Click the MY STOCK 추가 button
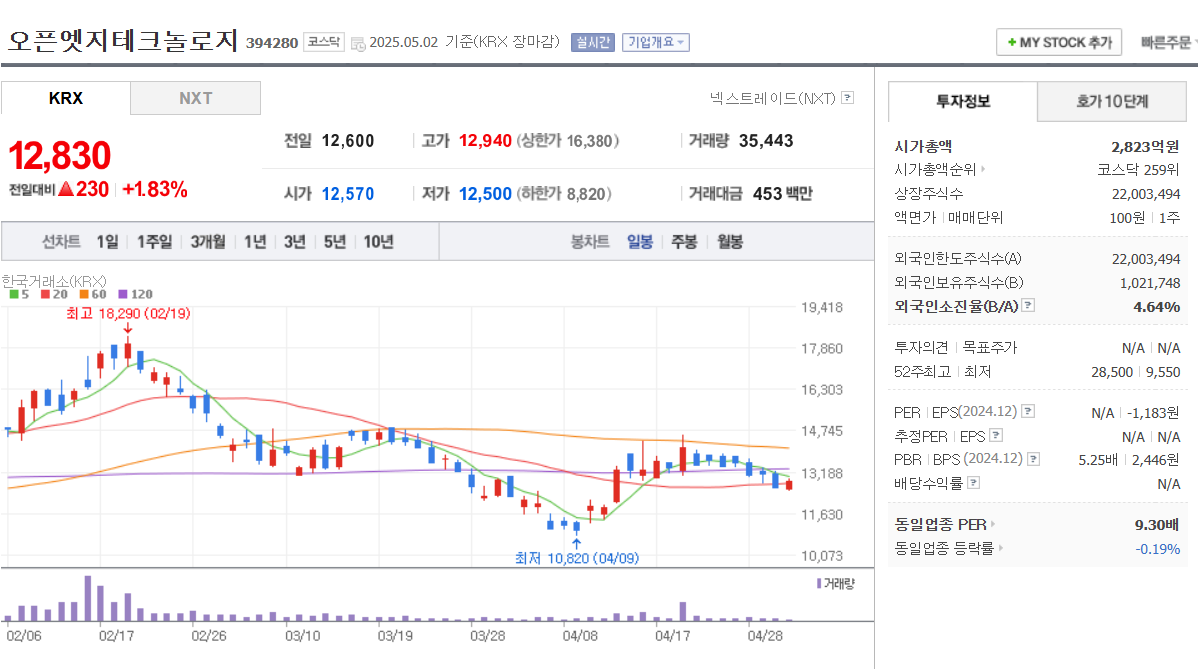The image size is (1198, 669). point(1058,42)
